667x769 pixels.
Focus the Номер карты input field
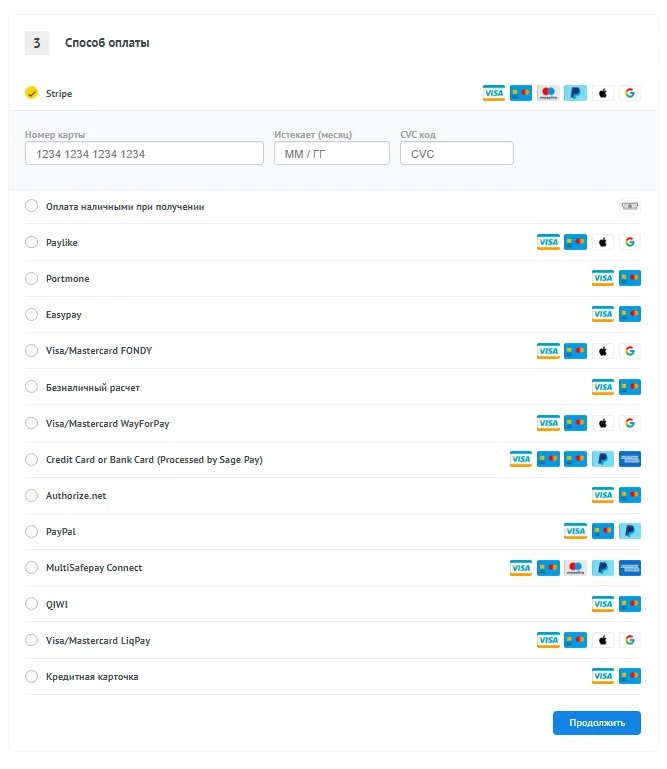pos(144,154)
